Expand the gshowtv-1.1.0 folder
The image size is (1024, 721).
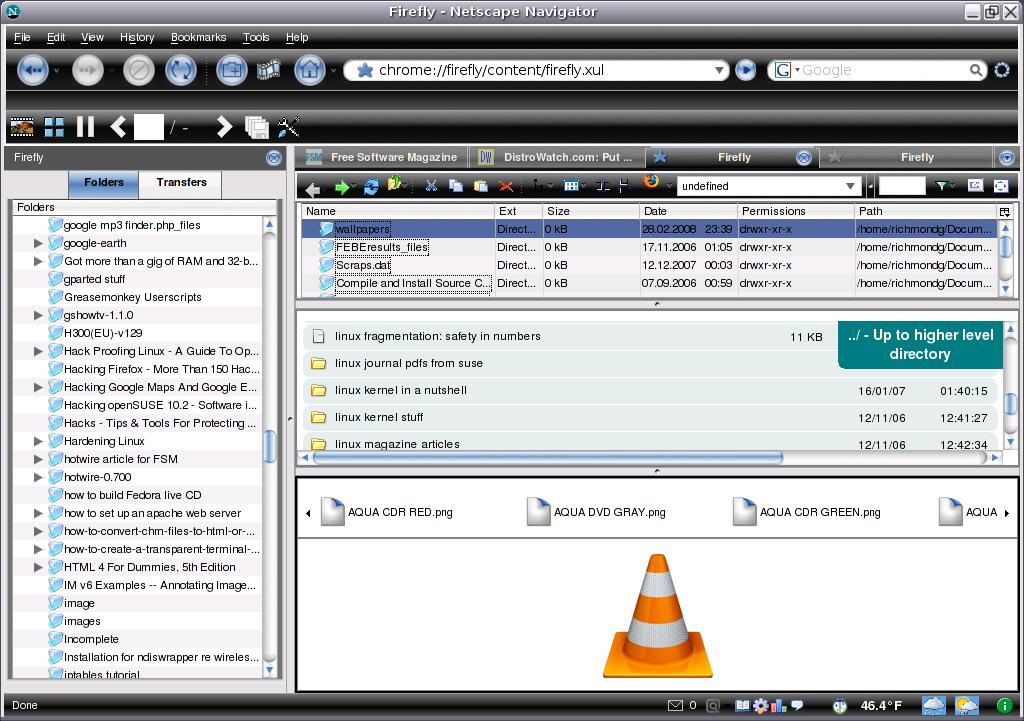38,315
